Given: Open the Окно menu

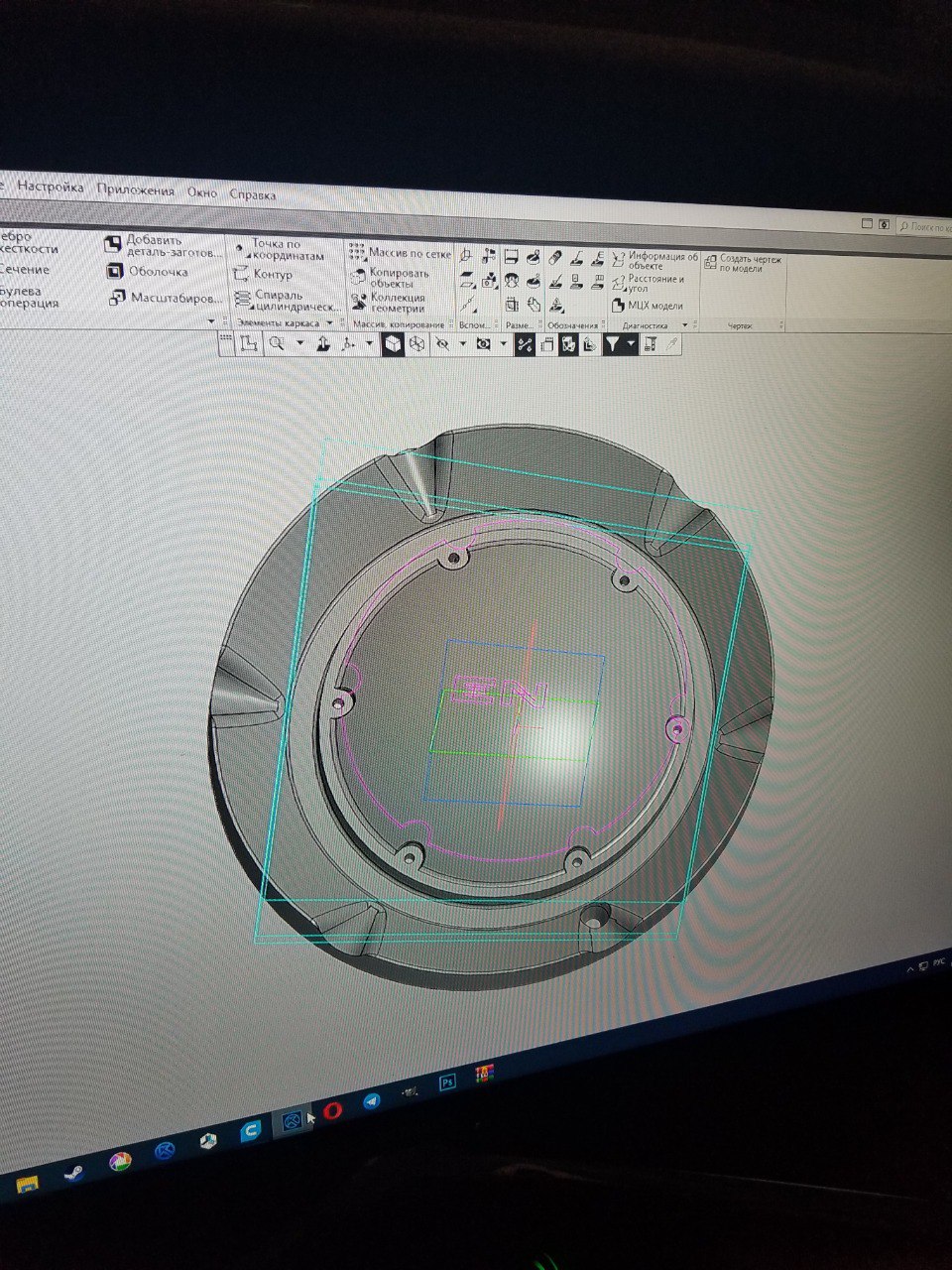Looking at the screenshot, I should coord(202,192).
